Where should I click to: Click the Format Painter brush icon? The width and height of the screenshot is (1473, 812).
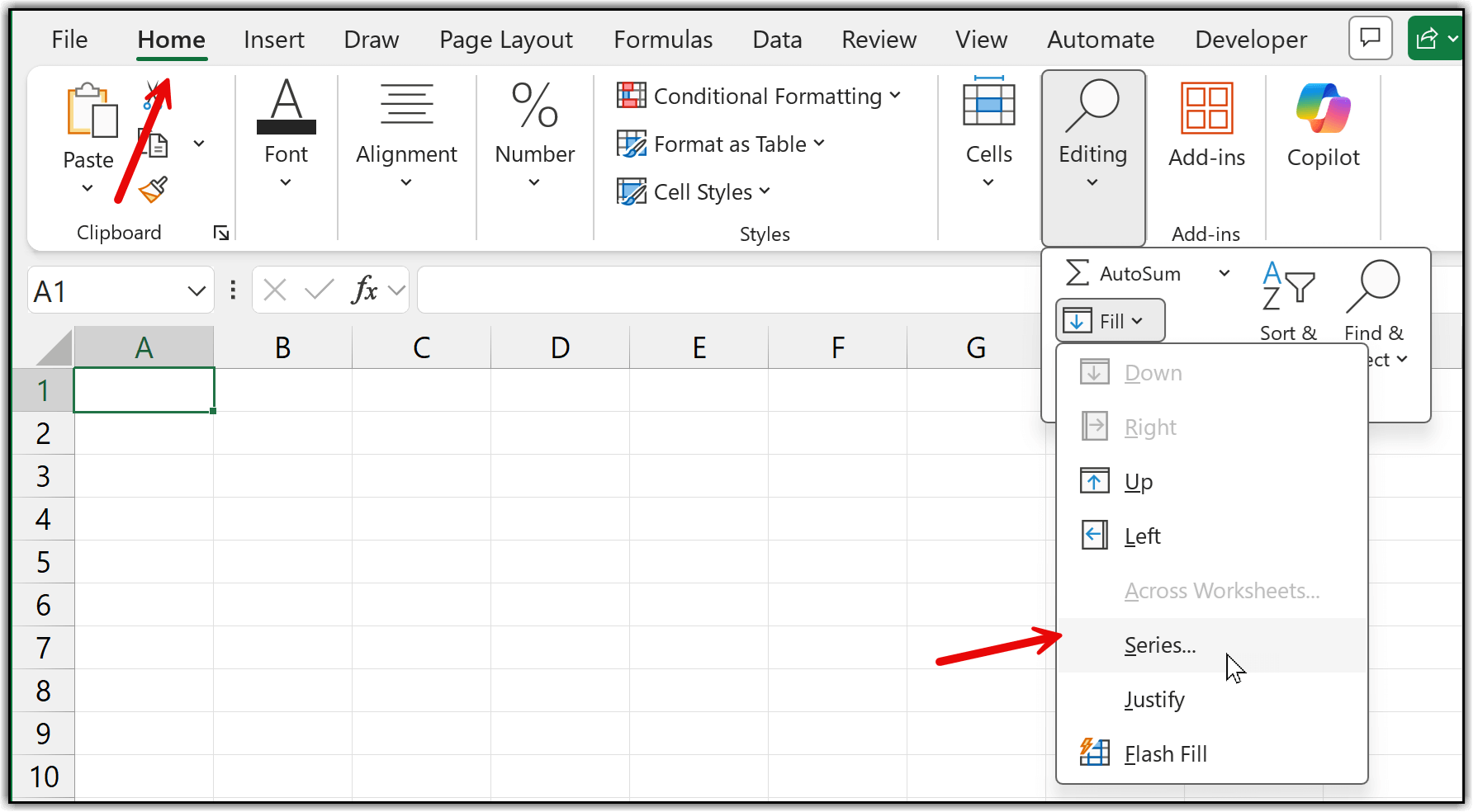154,190
